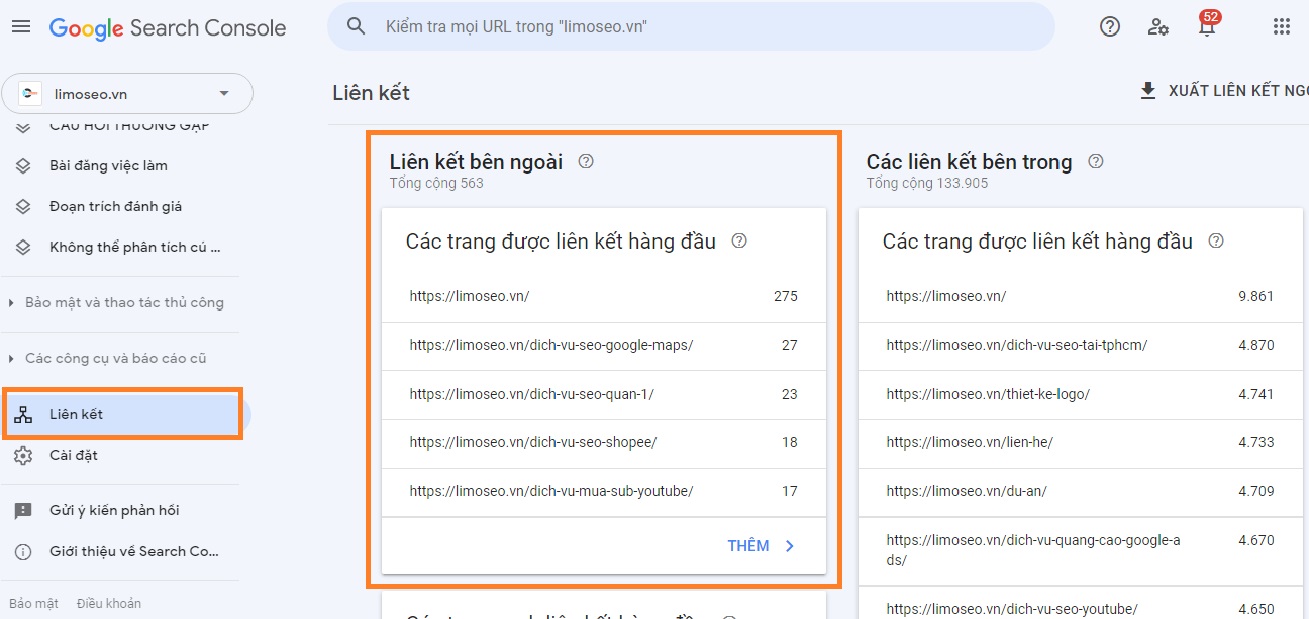Image resolution: width=1309 pixels, height=619 pixels.
Task: Click the Không thể phân tích cú layers icon
Action: tap(23, 247)
